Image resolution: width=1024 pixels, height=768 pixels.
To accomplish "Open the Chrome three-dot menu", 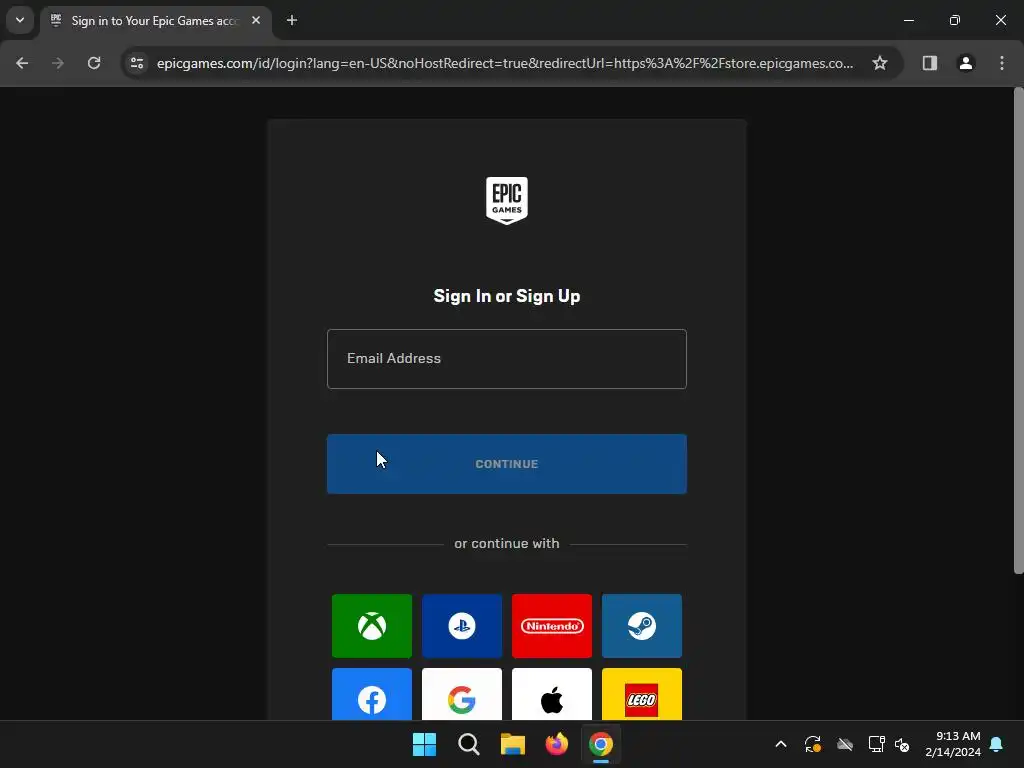I will pos(1001,63).
